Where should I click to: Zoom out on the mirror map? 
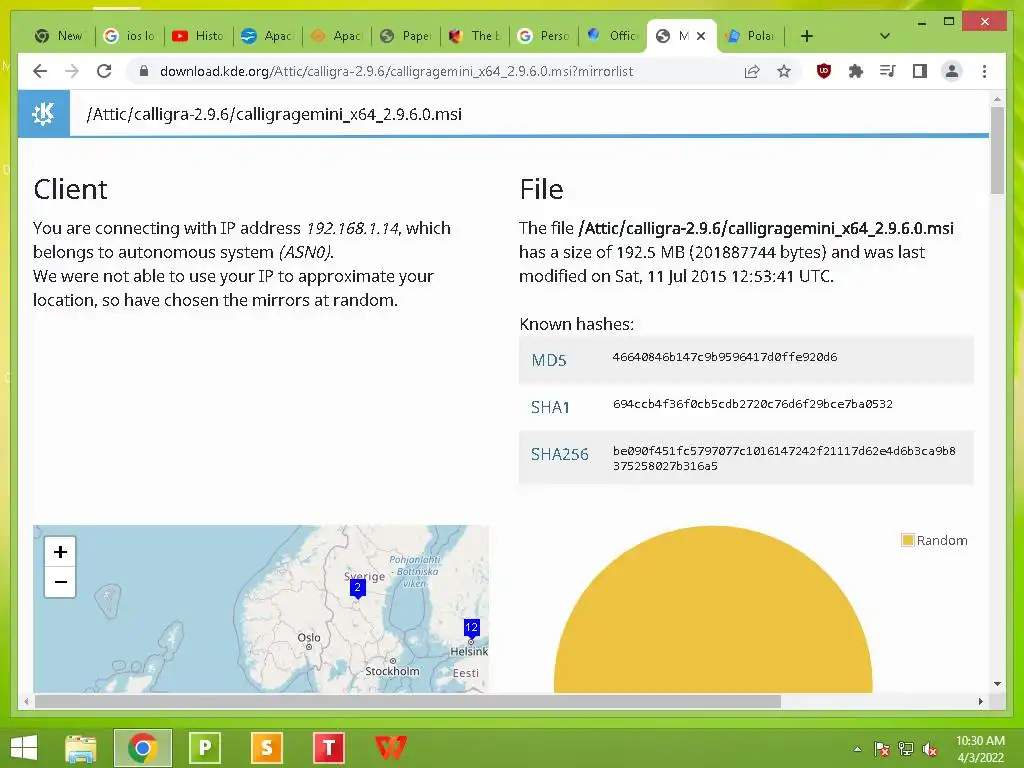(60, 582)
